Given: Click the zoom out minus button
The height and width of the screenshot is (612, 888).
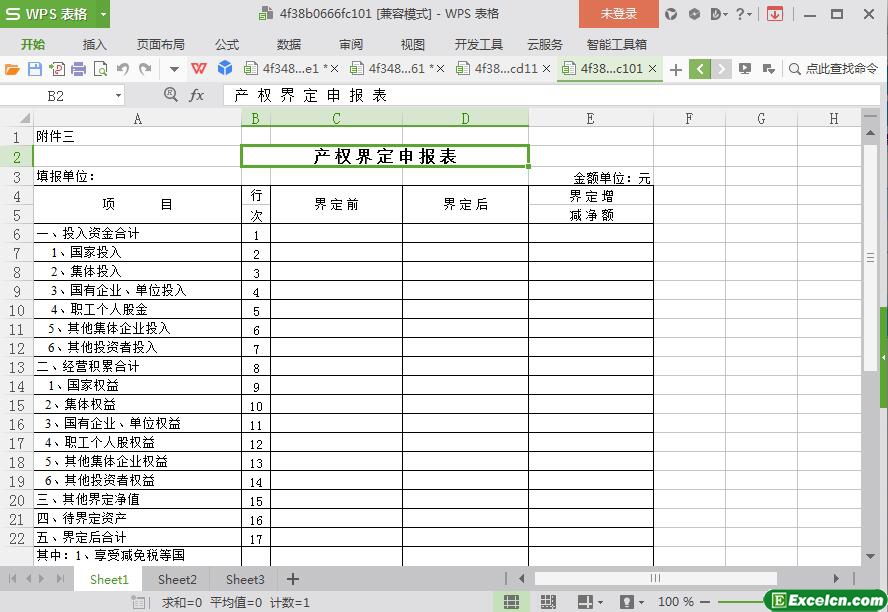Looking at the screenshot, I should pyautogui.click(x=705, y=602).
